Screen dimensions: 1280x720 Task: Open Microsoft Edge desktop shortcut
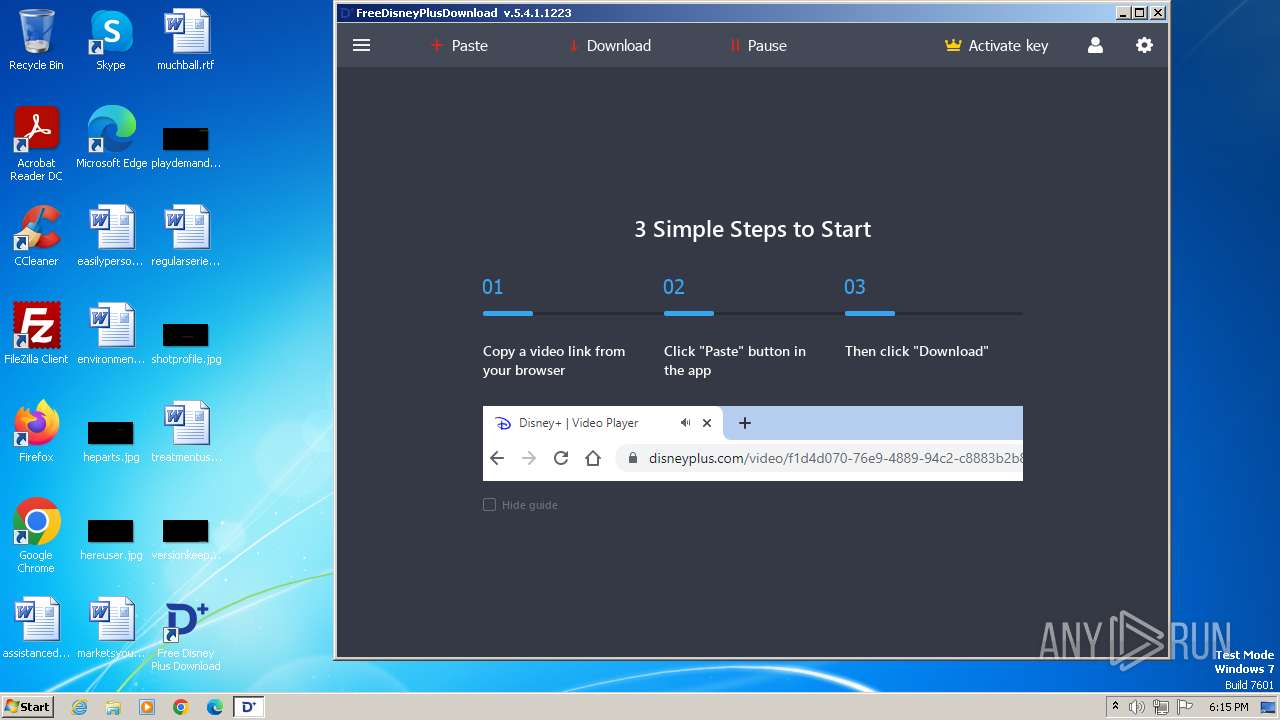point(111,138)
